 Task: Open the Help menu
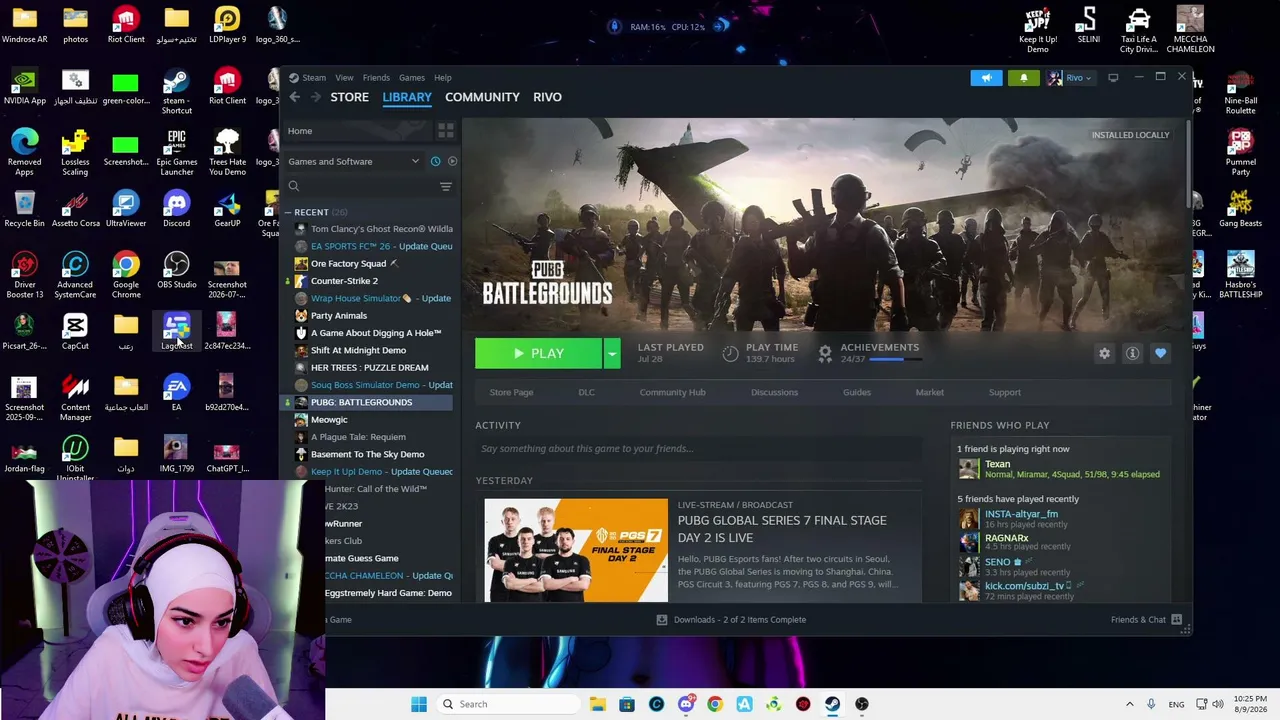tap(443, 77)
